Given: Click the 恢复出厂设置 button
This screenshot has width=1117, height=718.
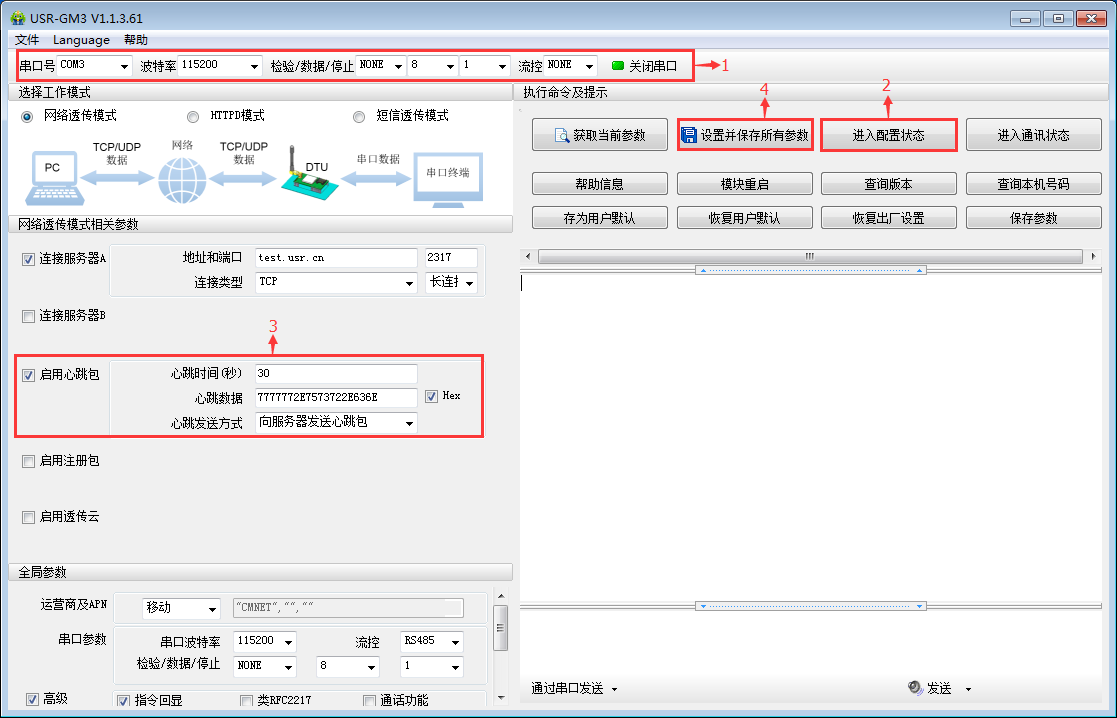Looking at the screenshot, I should 889,217.
